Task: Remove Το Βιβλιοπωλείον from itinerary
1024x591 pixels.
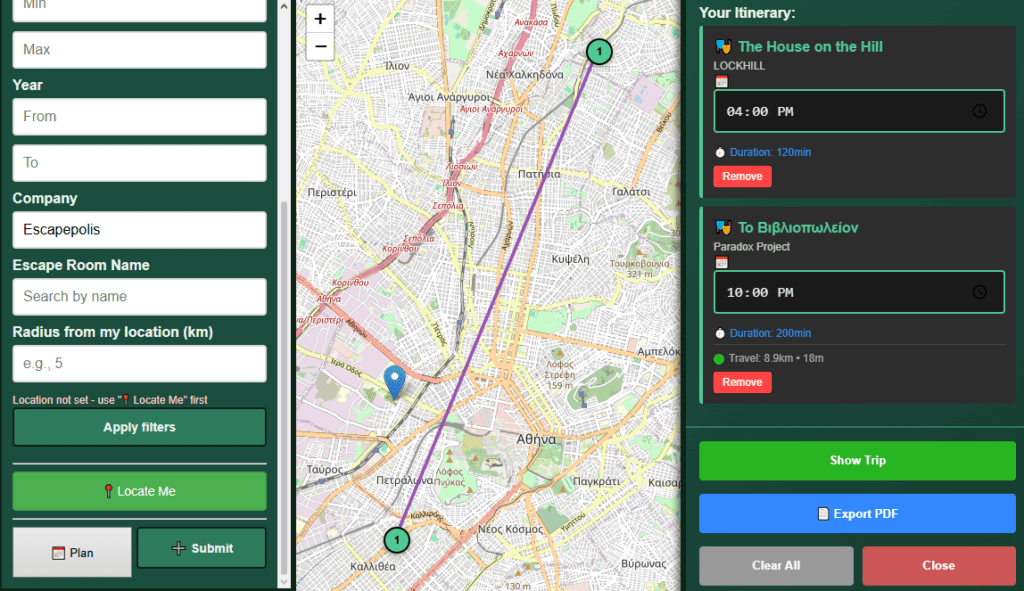Action: 742,382
